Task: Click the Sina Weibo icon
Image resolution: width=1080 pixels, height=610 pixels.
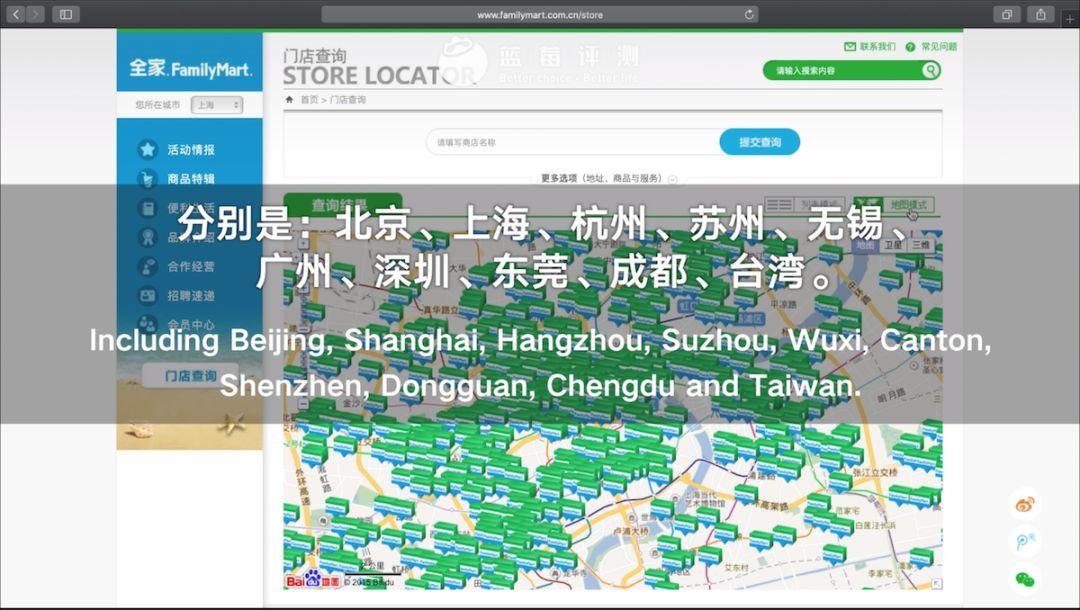Action: [1026, 504]
